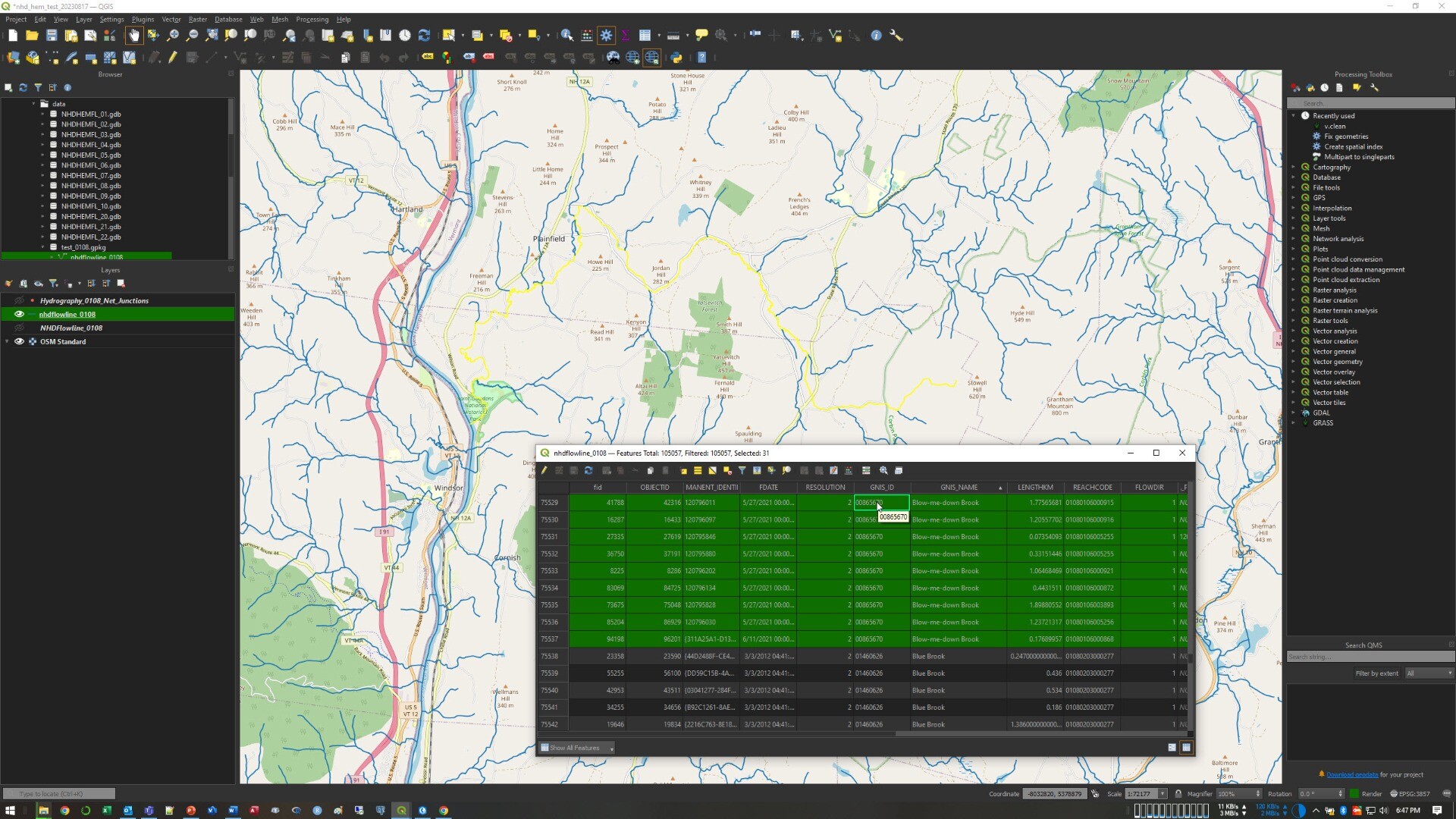Click the filter funnel icon in attribute table

coord(742,471)
